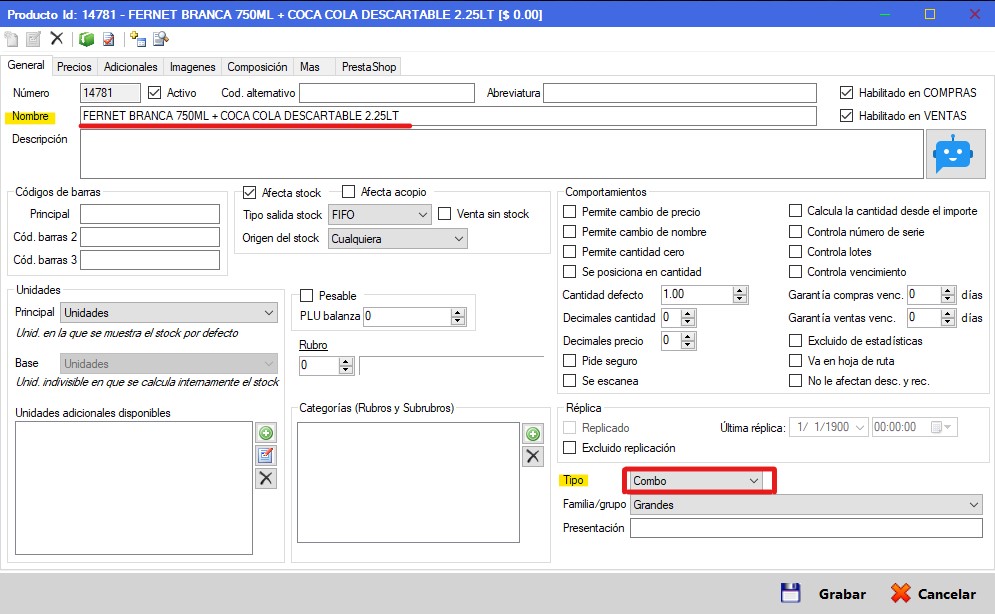Open the blue robot assistant button
The height and width of the screenshot is (614, 995).
click(x=955, y=154)
